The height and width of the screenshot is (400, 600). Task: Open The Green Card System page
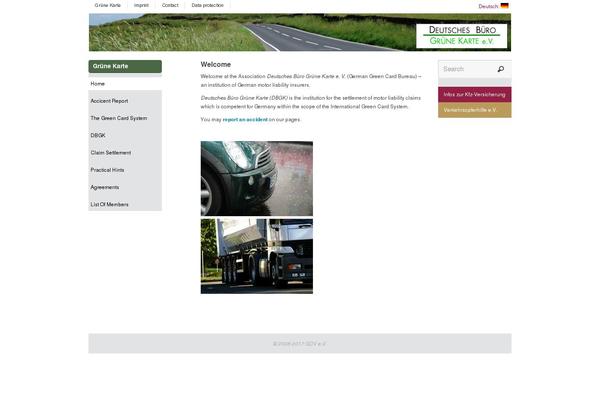coord(118,118)
